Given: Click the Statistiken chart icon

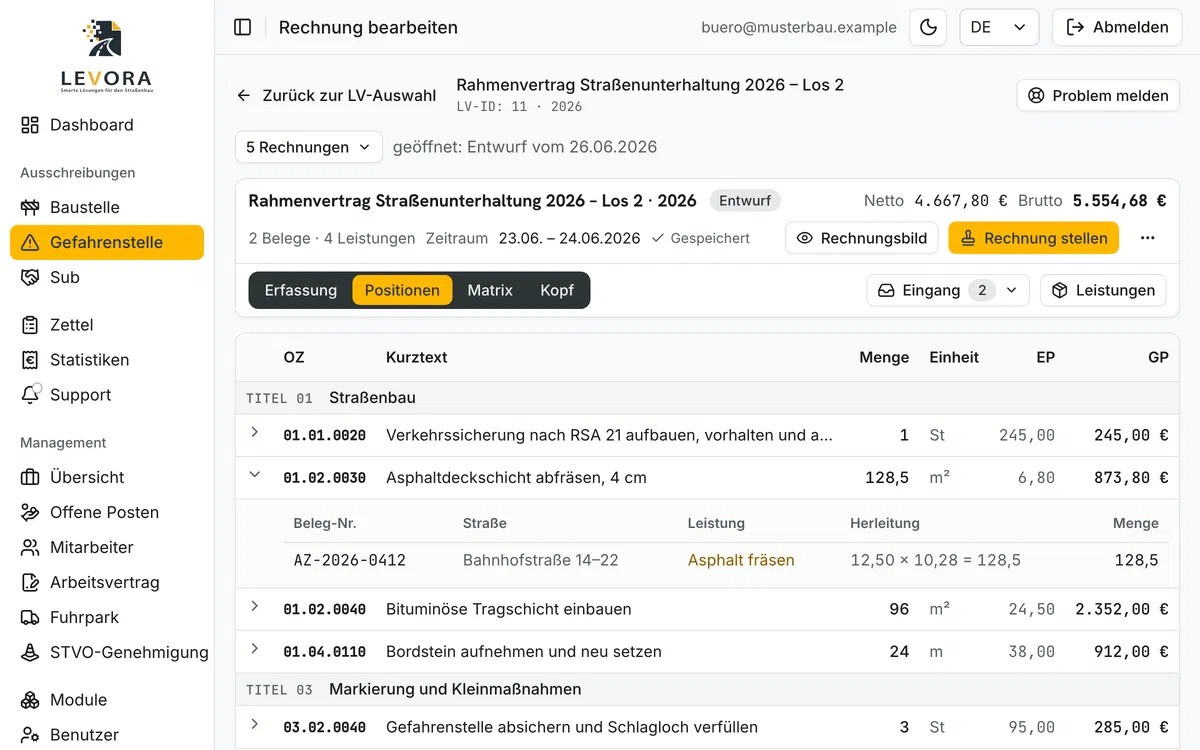Looking at the screenshot, I should [30, 360].
